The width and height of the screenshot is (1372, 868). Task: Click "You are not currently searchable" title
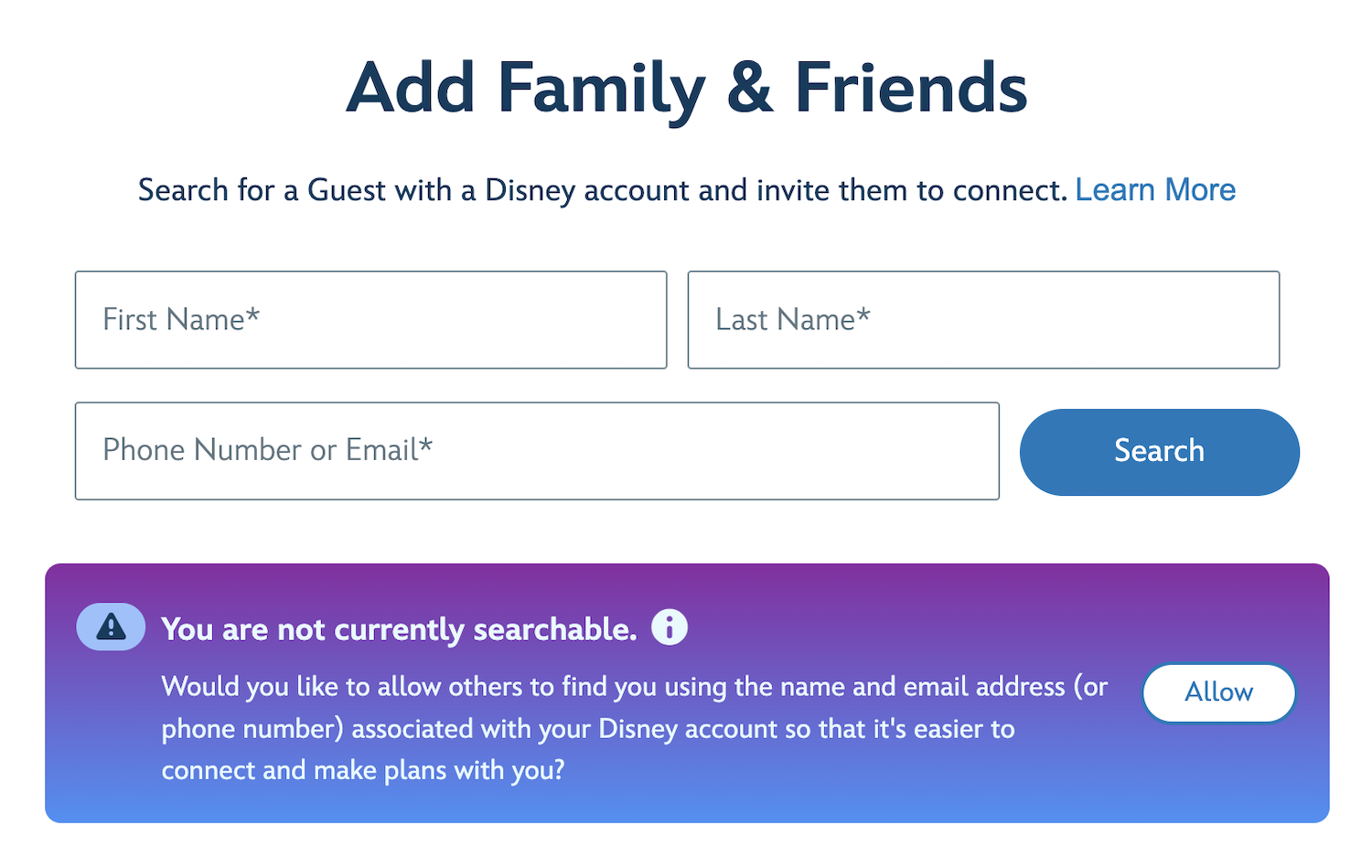(x=399, y=629)
